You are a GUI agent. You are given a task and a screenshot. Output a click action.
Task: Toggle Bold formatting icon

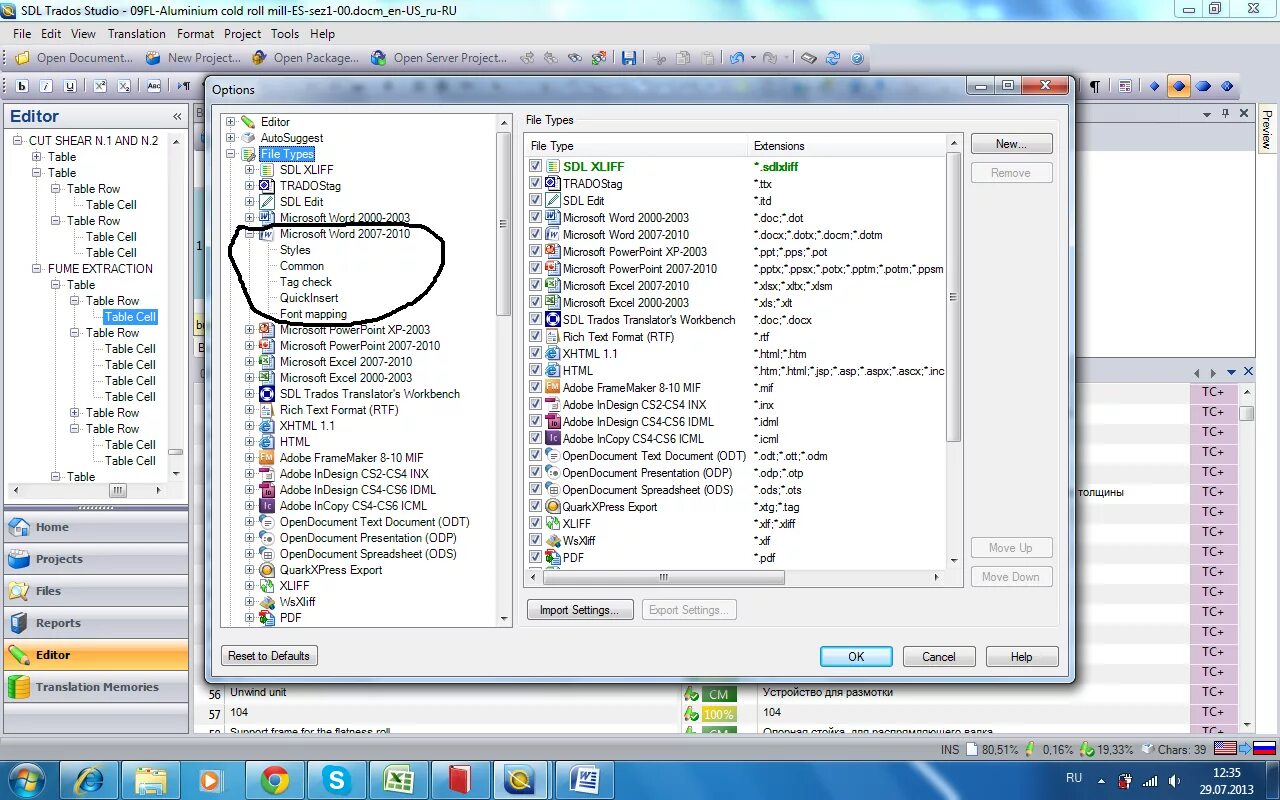[22, 86]
